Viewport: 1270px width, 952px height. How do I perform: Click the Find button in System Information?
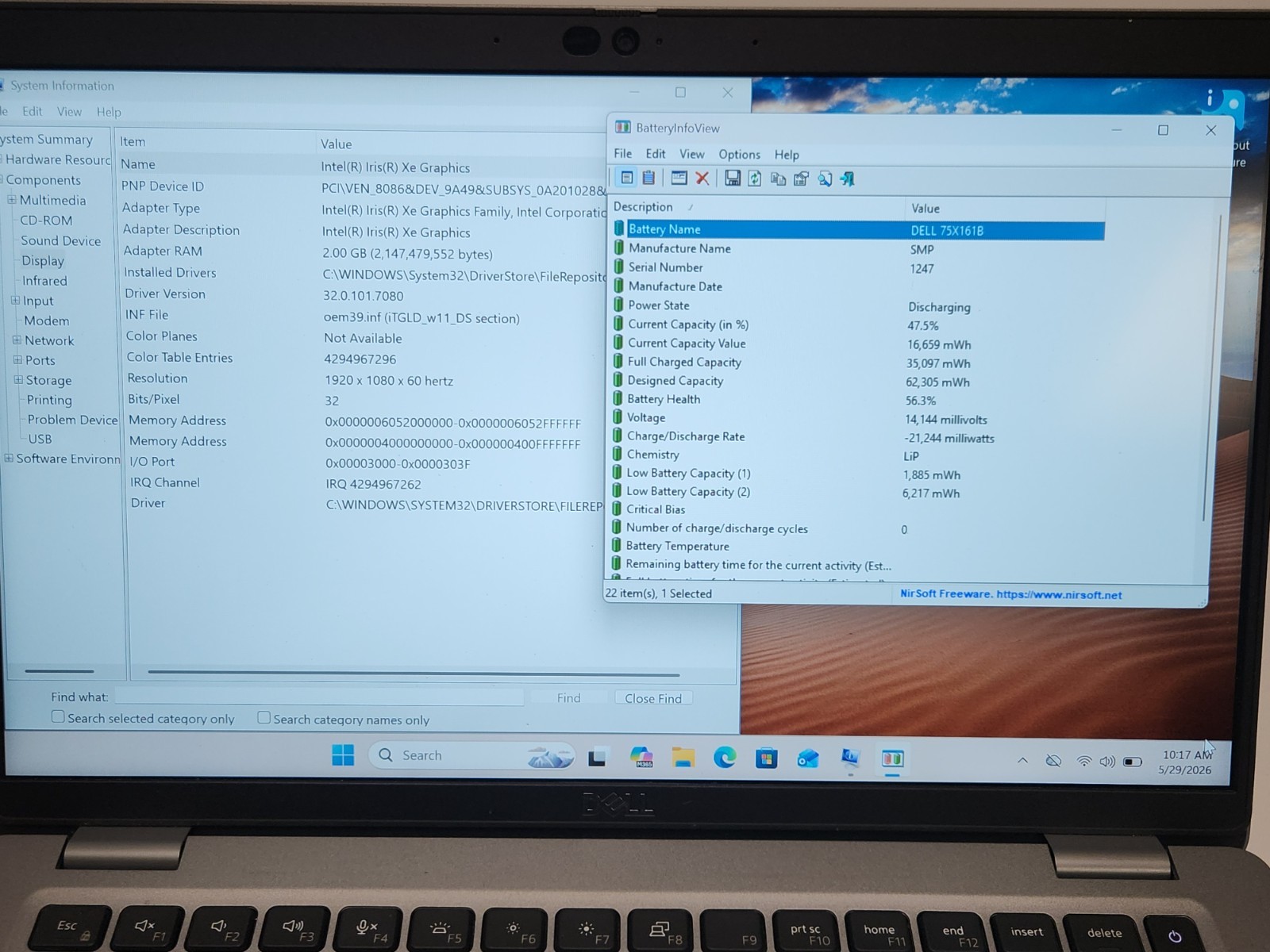click(568, 697)
